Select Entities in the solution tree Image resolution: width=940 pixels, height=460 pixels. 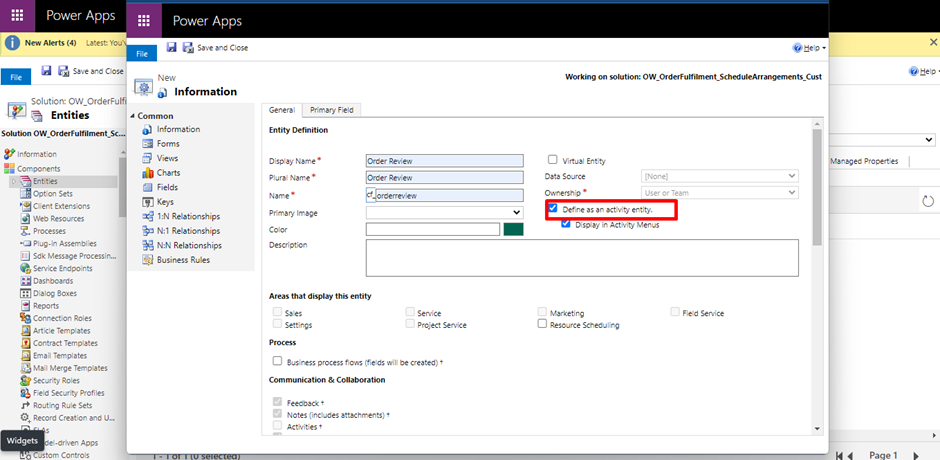(x=46, y=181)
